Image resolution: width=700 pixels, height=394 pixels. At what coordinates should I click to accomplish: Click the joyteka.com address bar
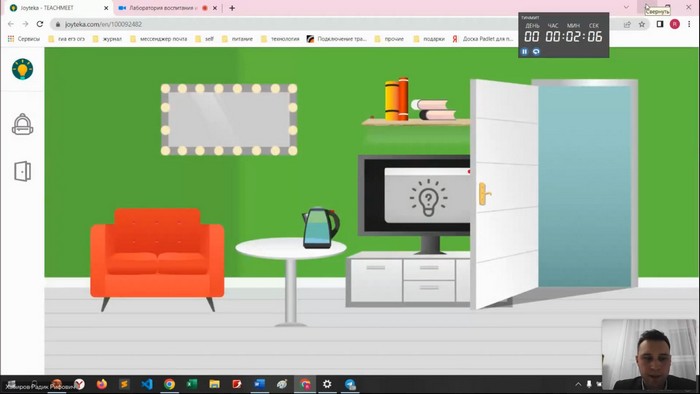[x=286, y=24]
